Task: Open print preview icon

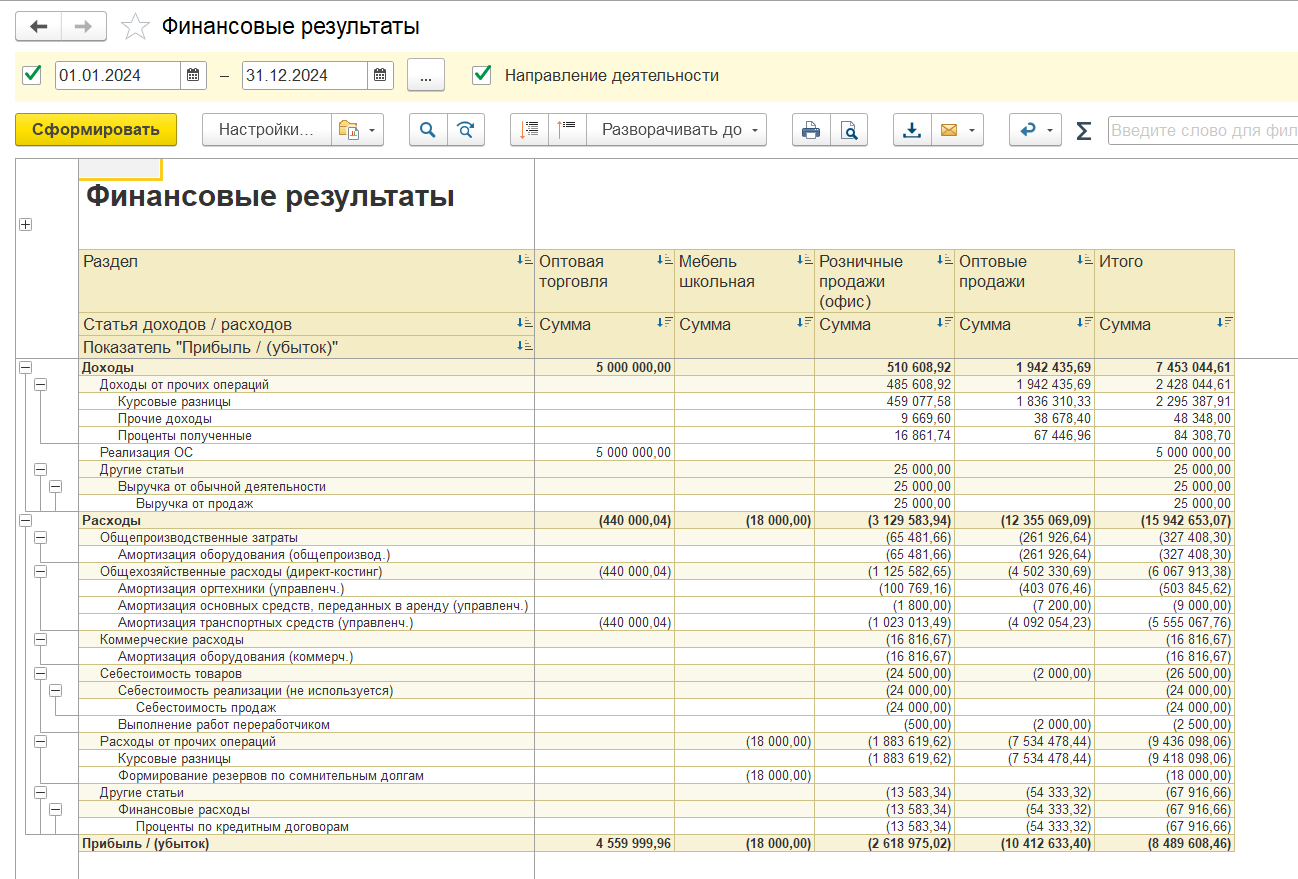Action: 849,130
